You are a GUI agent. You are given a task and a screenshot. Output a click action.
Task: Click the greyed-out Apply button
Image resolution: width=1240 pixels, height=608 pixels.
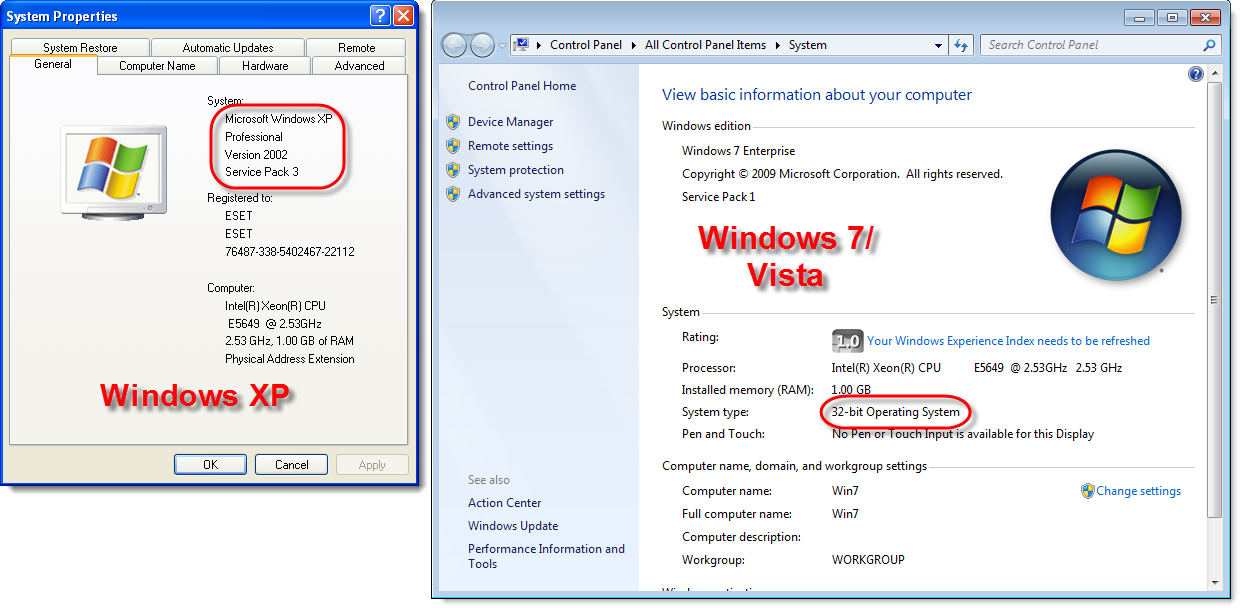(x=372, y=464)
